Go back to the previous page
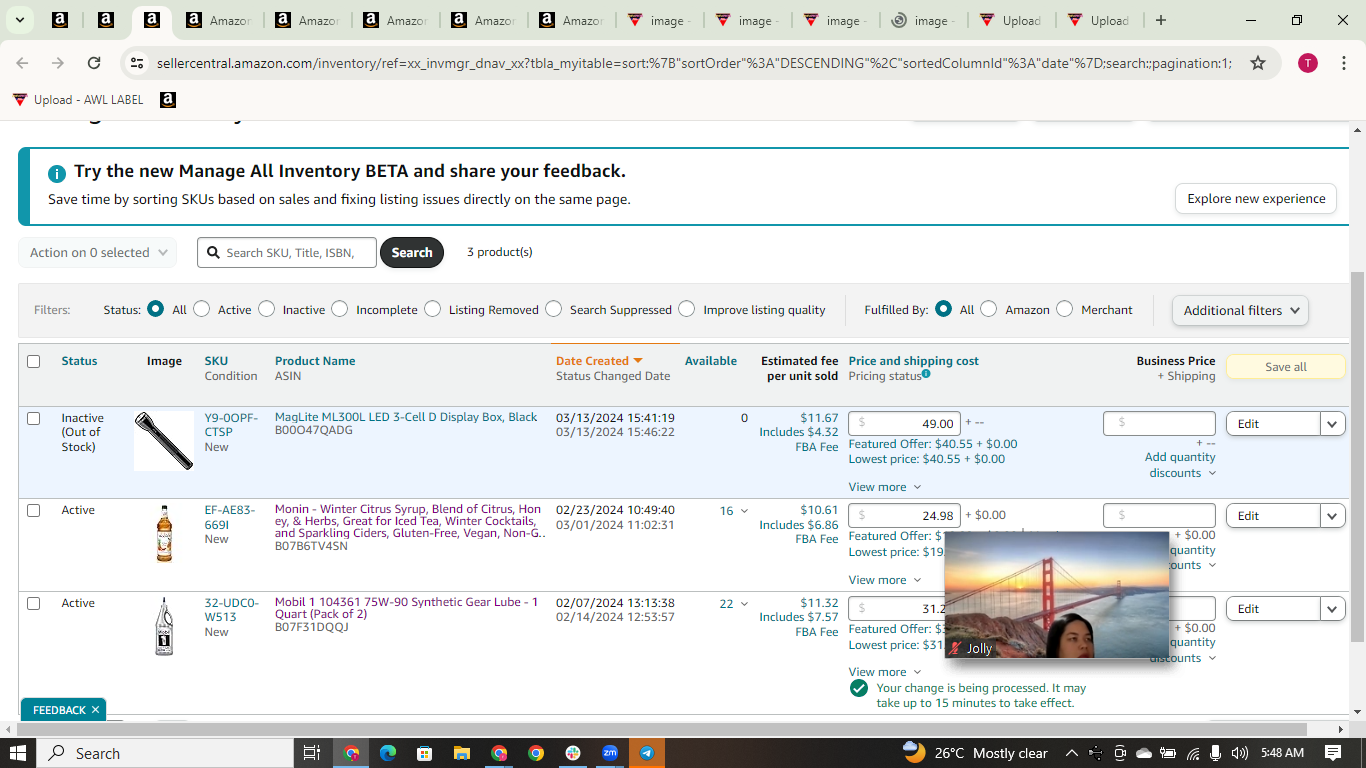Screen dimensions: 1366x768 click(x=22, y=63)
